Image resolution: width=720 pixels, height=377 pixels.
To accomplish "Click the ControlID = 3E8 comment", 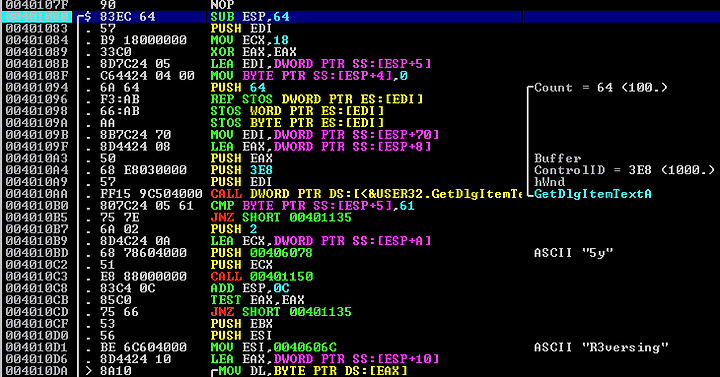I will pyautogui.click(x=624, y=170).
